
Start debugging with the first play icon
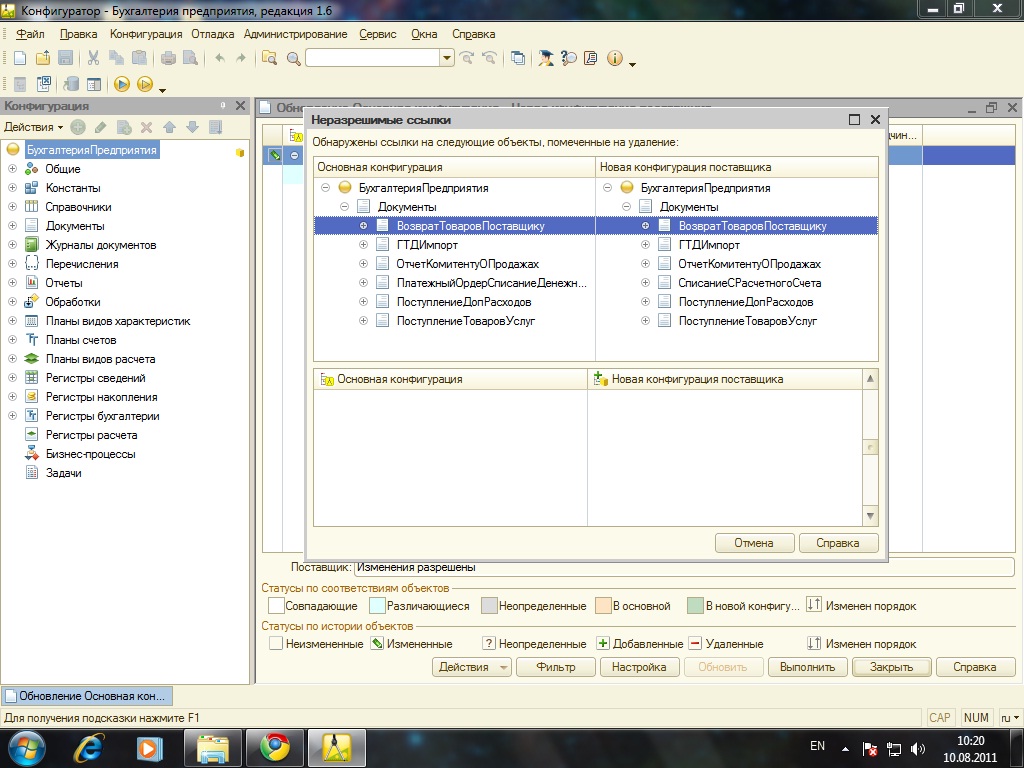pos(122,84)
